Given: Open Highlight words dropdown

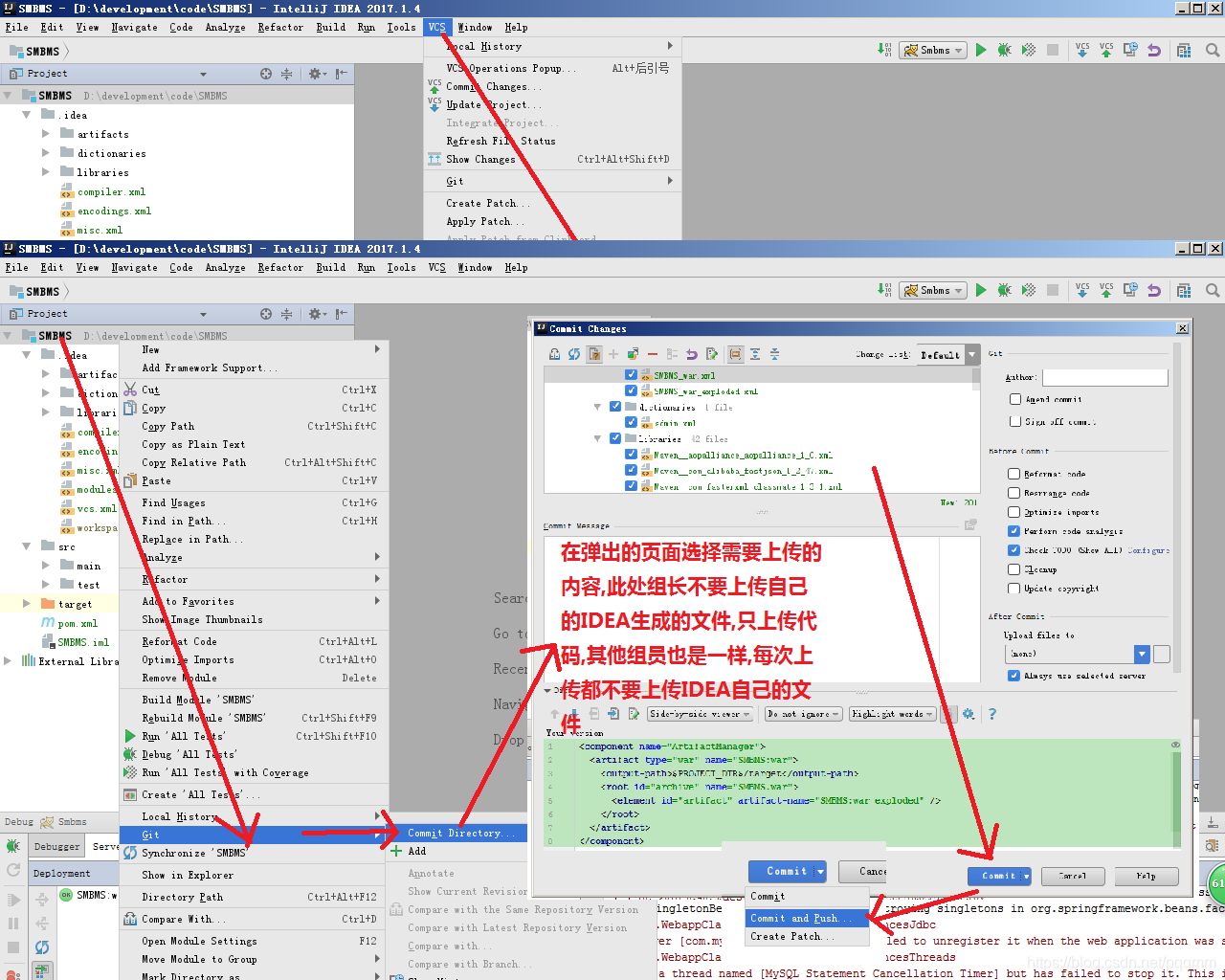Looking at the screenshot, I should click(892, 714).
